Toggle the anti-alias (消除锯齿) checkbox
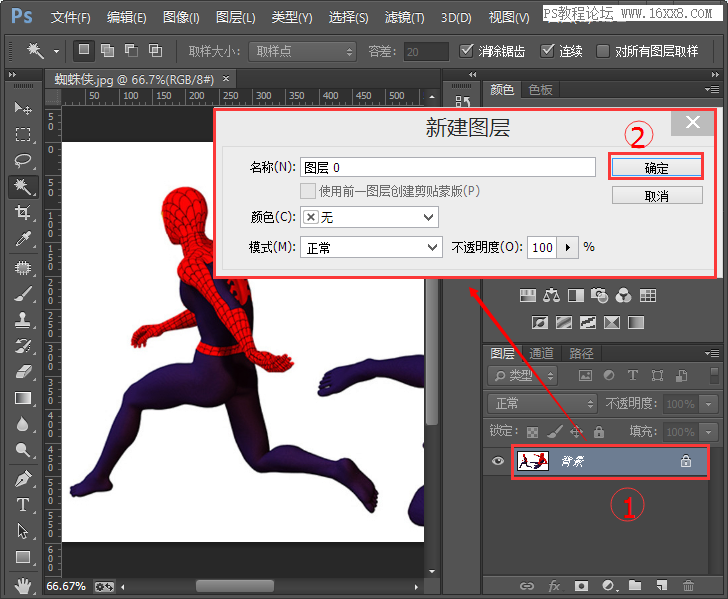This screenshot has width=728, height=599. click(x=466, y=50)
